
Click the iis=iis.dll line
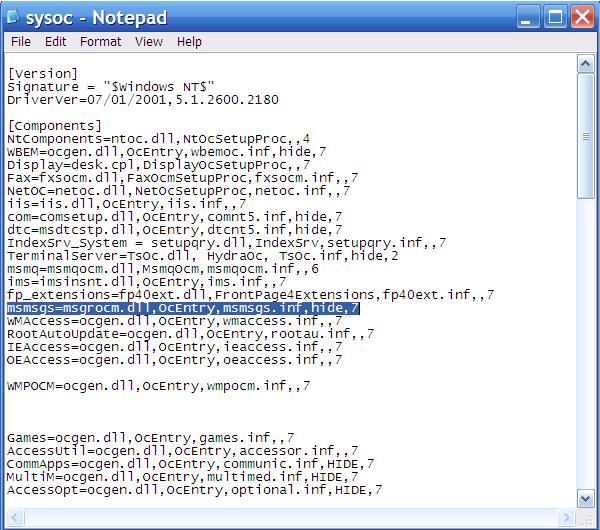tap(127, 204)
